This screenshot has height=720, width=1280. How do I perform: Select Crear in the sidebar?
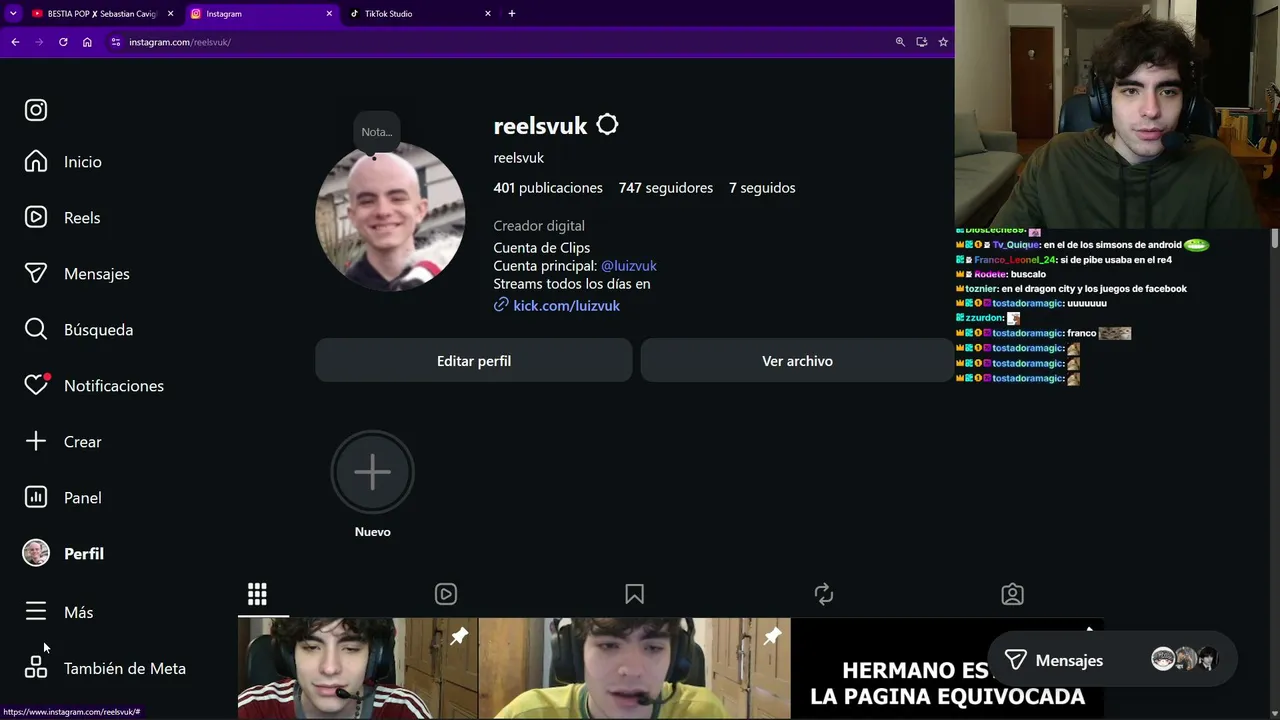tap(63, 442)
